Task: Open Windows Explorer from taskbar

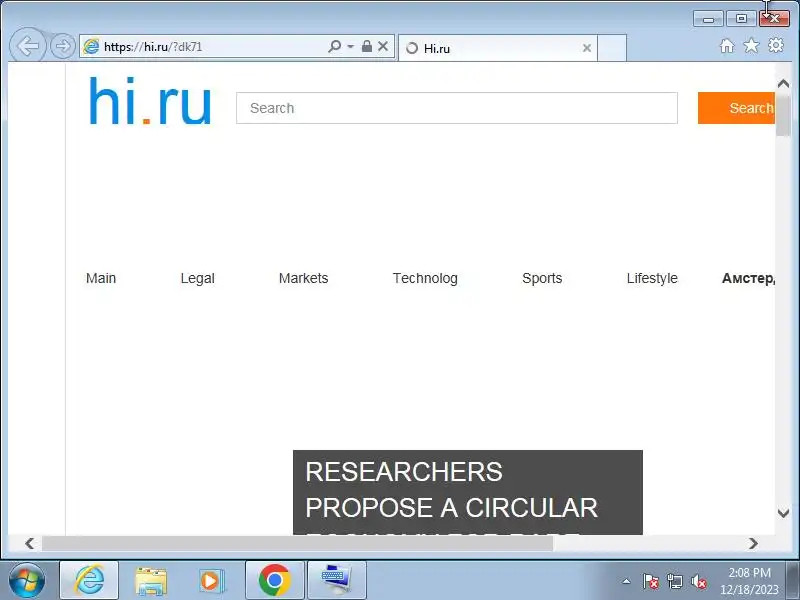Action: tap(151, 581)
